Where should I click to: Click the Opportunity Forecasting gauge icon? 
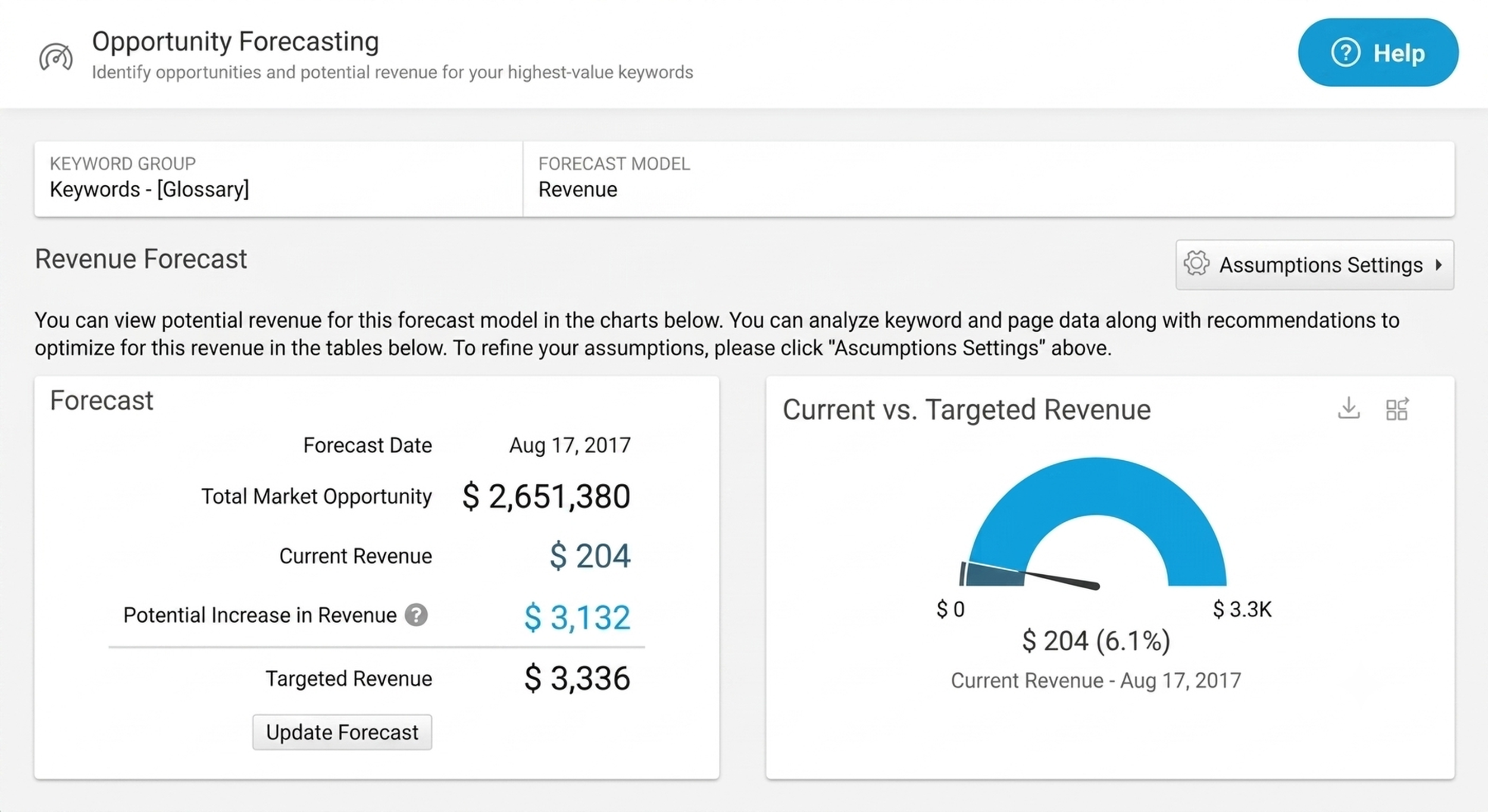coord(56,57)
